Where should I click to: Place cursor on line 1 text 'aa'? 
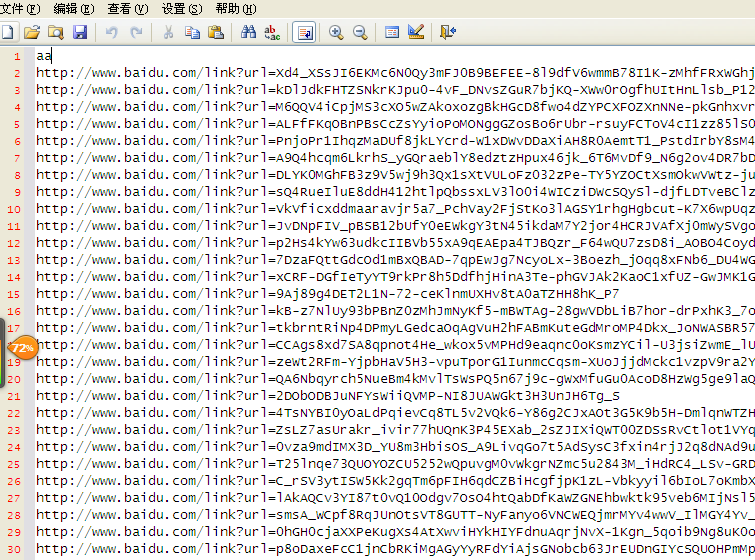click(x=44, y=57)
